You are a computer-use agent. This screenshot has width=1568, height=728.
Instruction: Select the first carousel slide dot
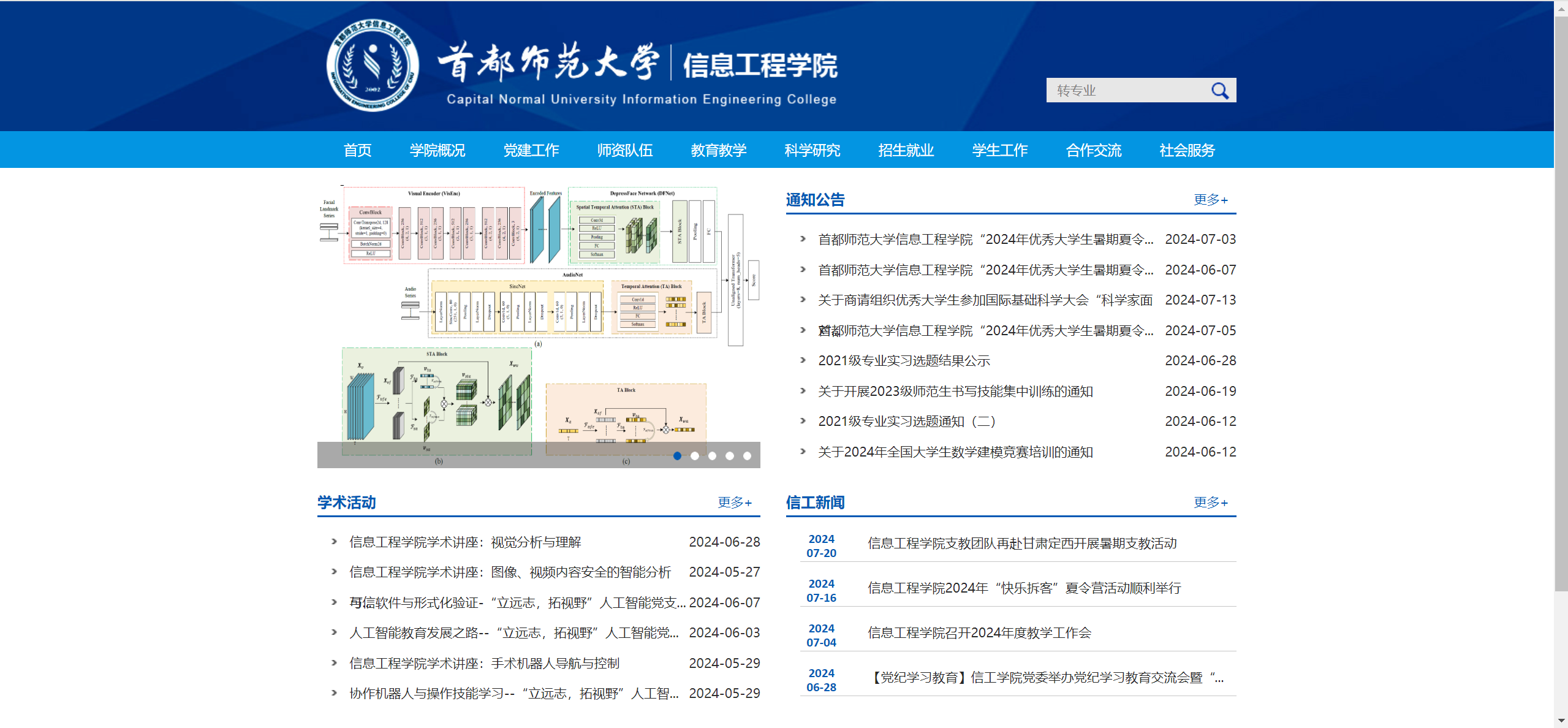677,456
